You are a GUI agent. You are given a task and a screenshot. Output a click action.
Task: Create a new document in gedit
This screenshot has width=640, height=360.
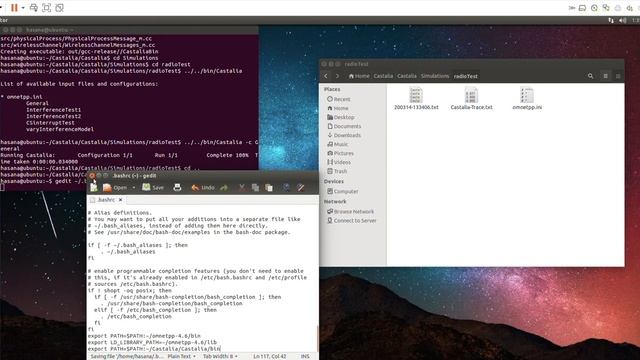pyautogui.click(x=94, y=187)
